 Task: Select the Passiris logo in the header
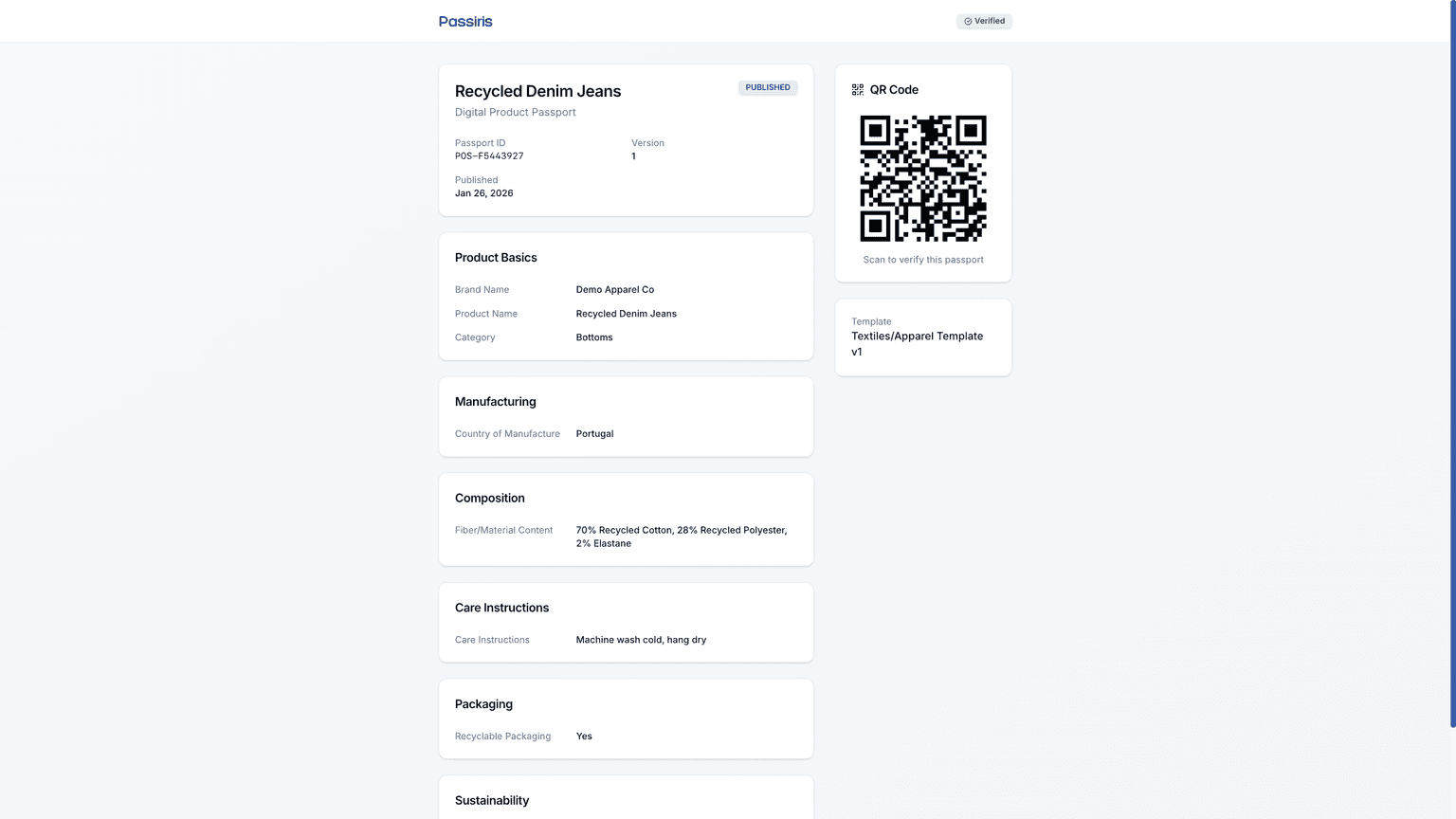464,21
